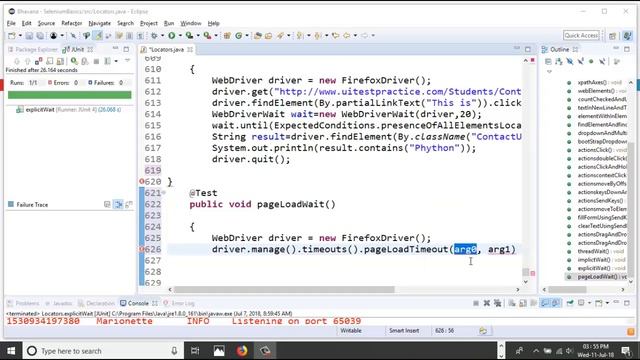
Task: Click the Open Type toolbar icon
Action: click(258, 36)
